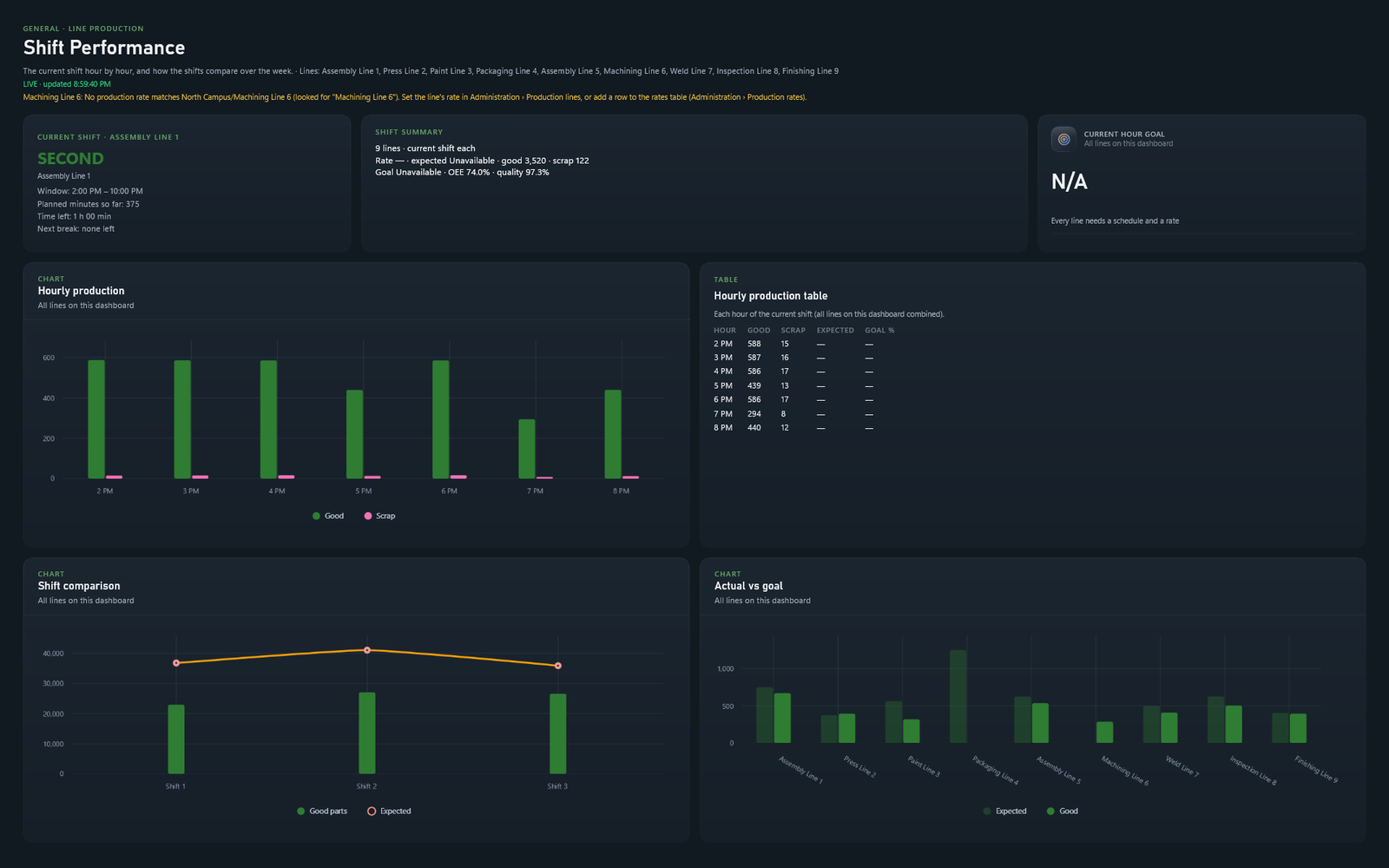
Task: Click the GENERAL · LINE PRODUCTION breadcrumb
Action: point(83,29)
